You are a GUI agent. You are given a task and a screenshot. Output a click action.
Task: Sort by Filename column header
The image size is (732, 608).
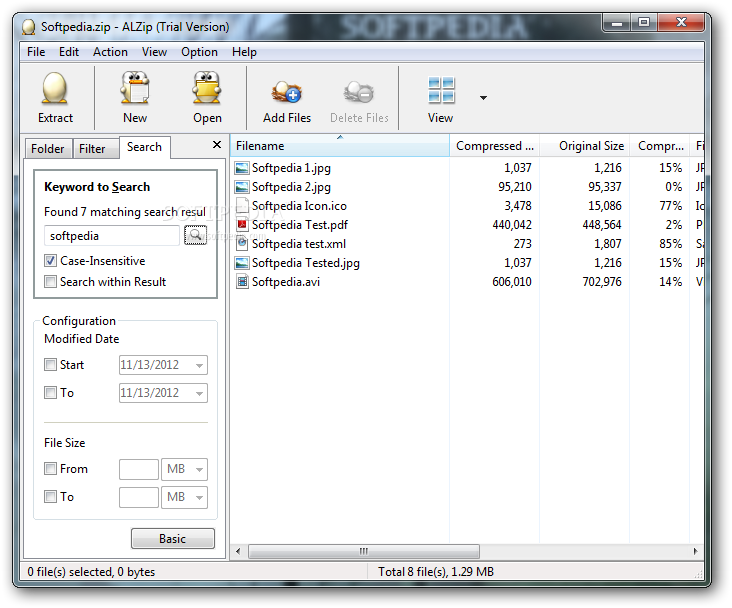coord(340,146)
